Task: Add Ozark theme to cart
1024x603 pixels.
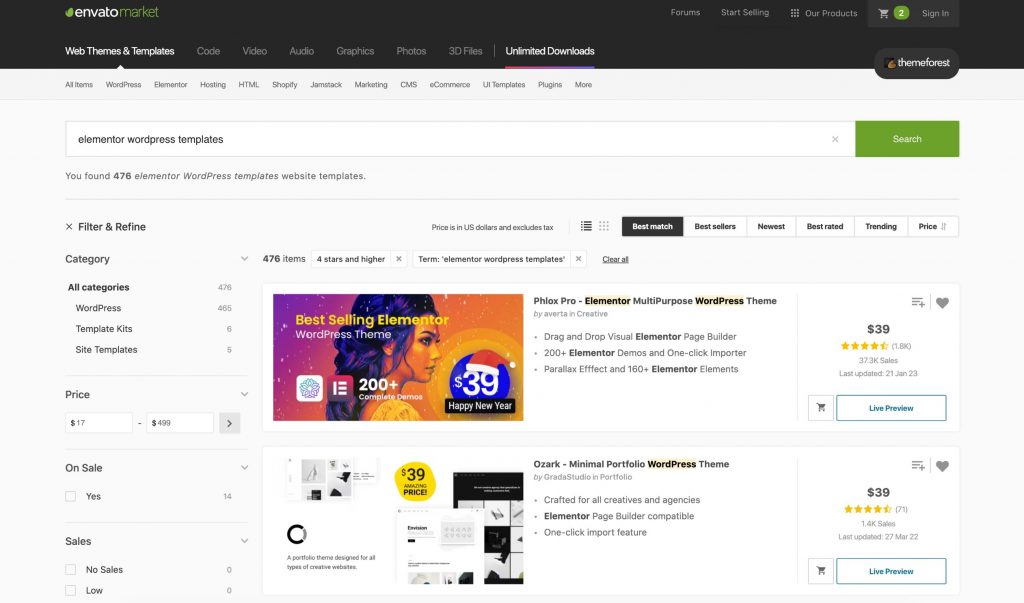Action: click(820, 570)
